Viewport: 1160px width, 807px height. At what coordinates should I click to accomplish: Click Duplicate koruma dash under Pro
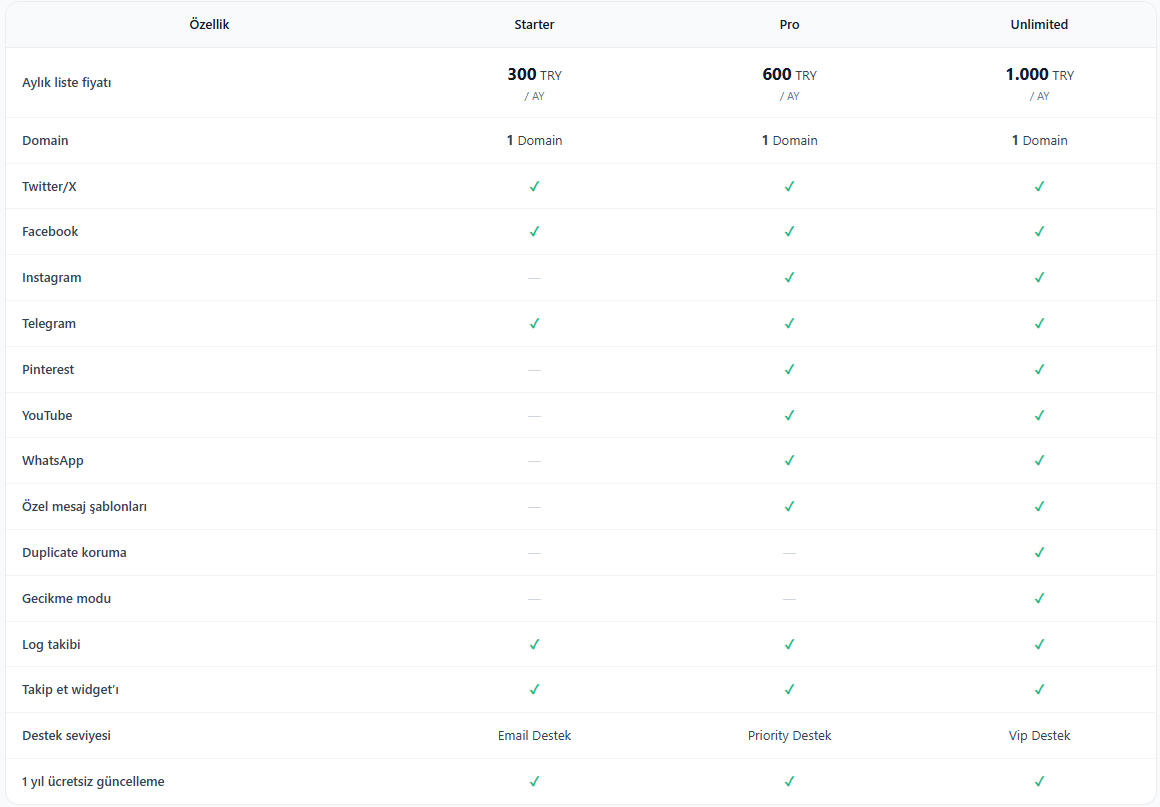click(789, 553)
